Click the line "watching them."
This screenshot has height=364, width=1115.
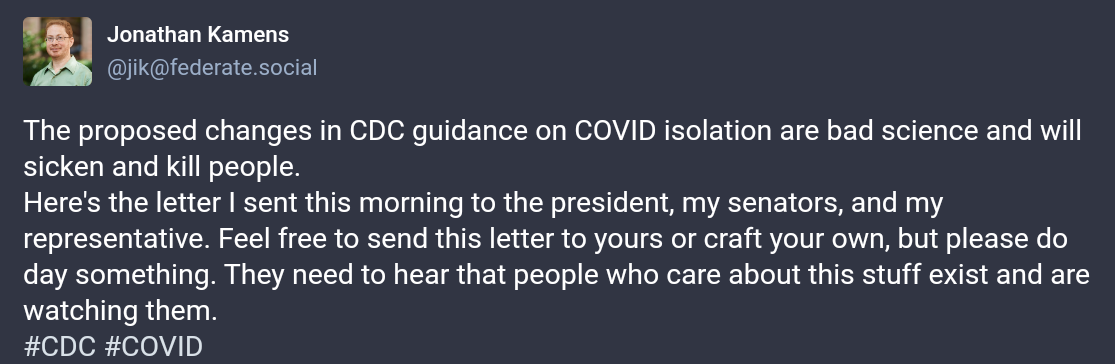click(x=120, y=311)
